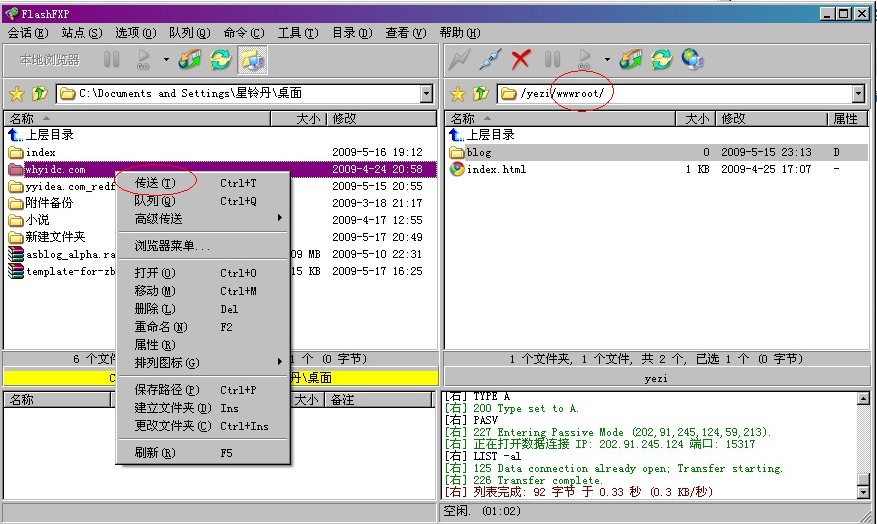Click the 备注 column header in queue pane
877x524 pixels.
pyautogui.click(x=380, y=400)
